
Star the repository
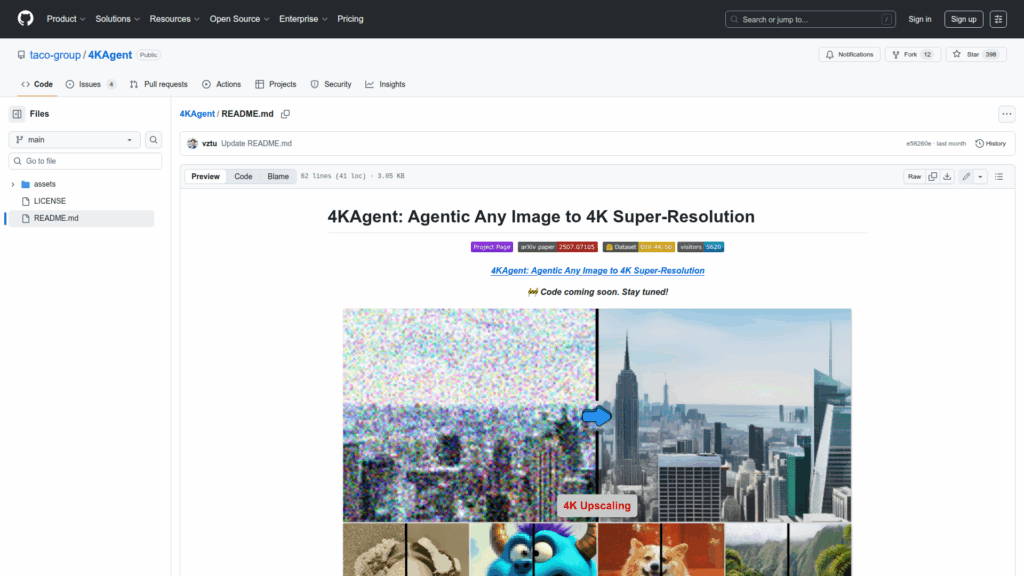pos(976,54)
